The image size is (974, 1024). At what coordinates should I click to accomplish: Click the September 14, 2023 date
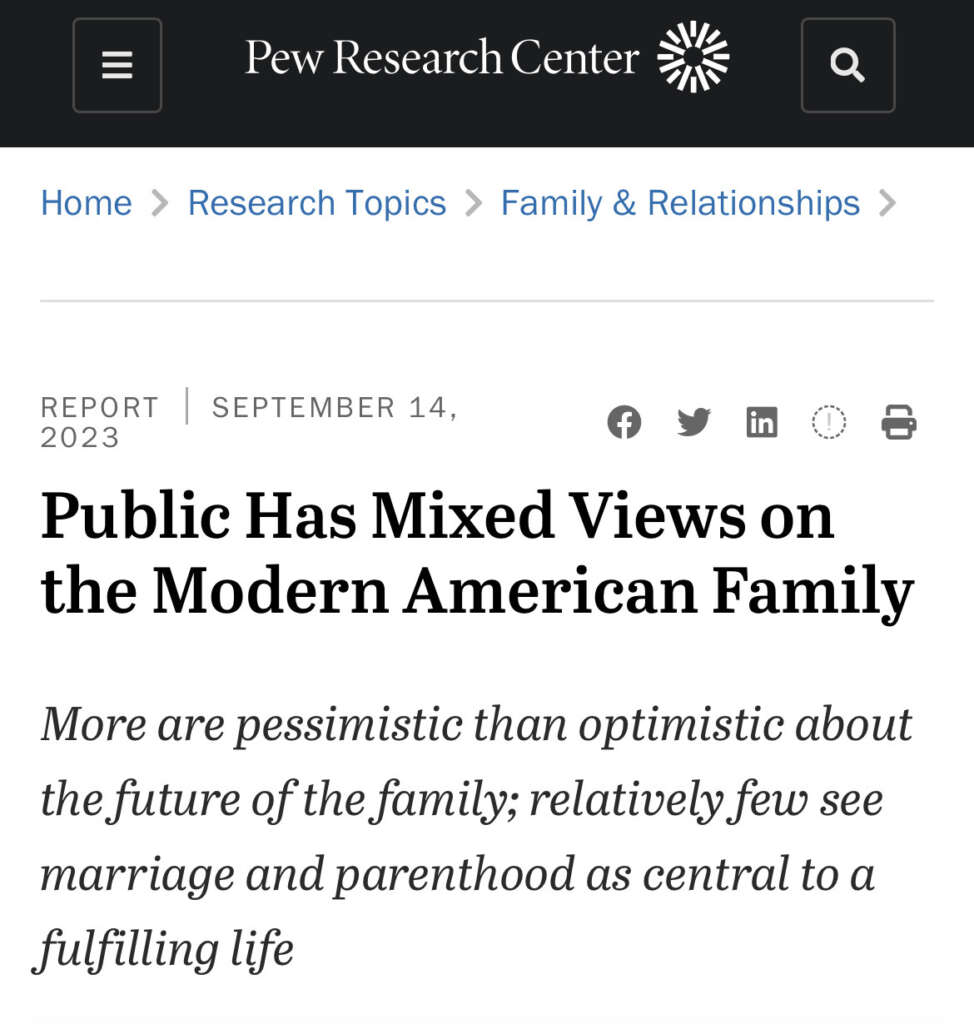click(334, 408)
